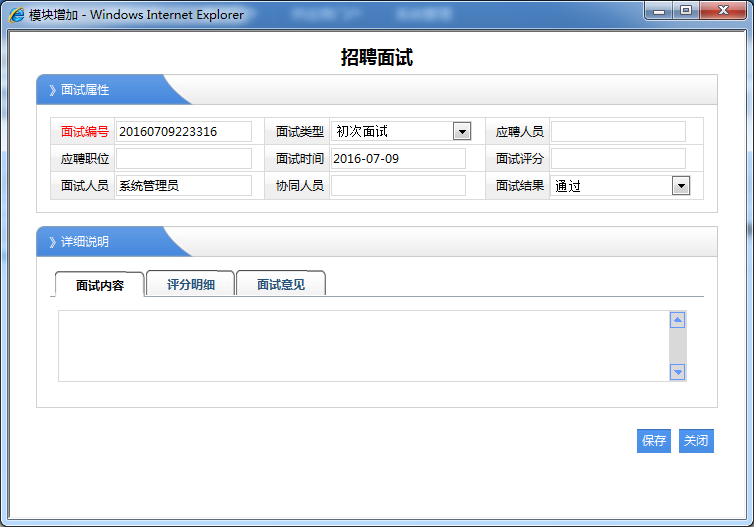Maximize the browser window
The width and height of the screenshot is (754, 527).
(x=686, y=10)
